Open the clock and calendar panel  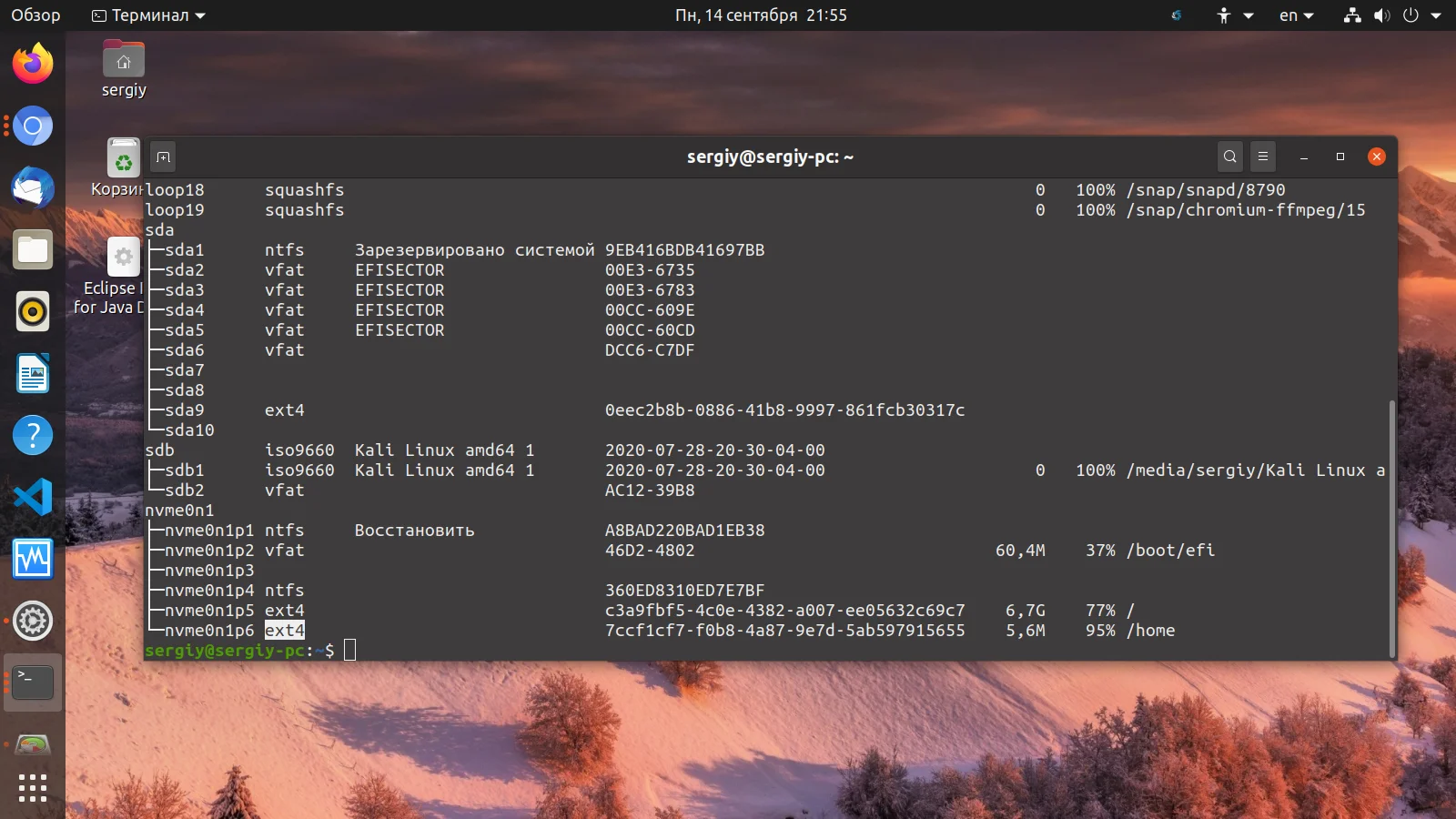(x=761, y=15)
